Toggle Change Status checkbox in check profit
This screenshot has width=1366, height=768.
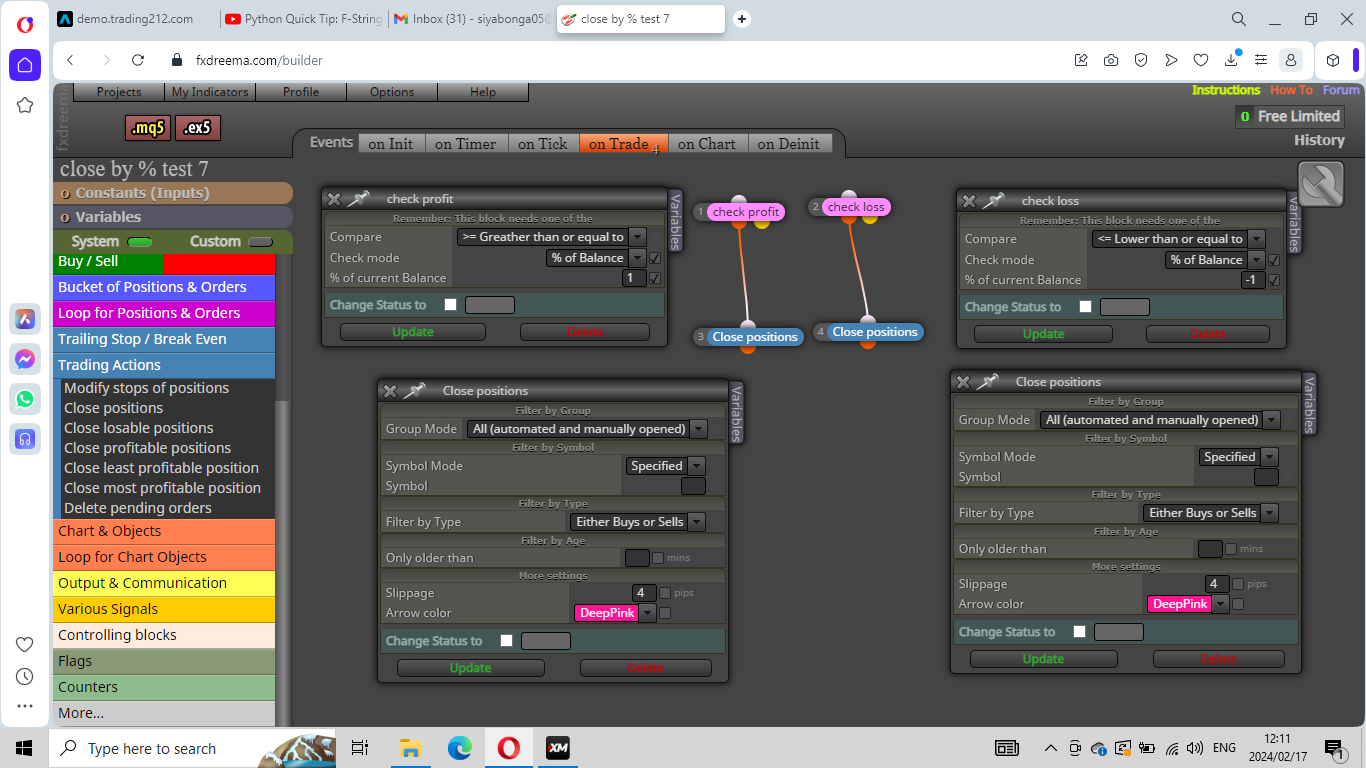pyautogui.click(x=450, y=305)
